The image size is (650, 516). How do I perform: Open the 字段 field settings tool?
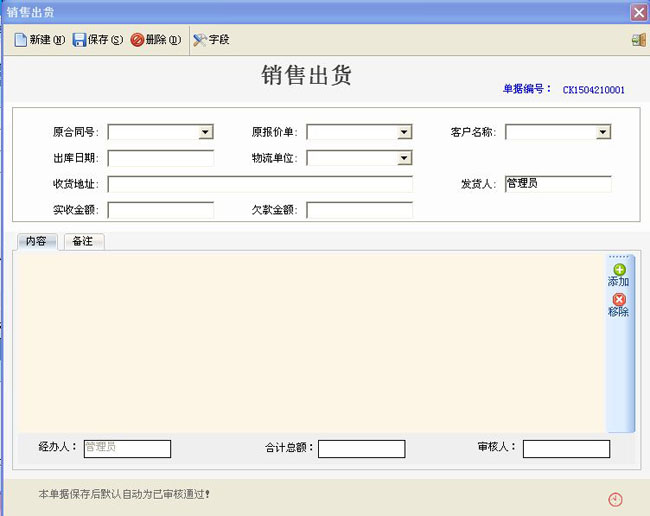click(211, 40)
